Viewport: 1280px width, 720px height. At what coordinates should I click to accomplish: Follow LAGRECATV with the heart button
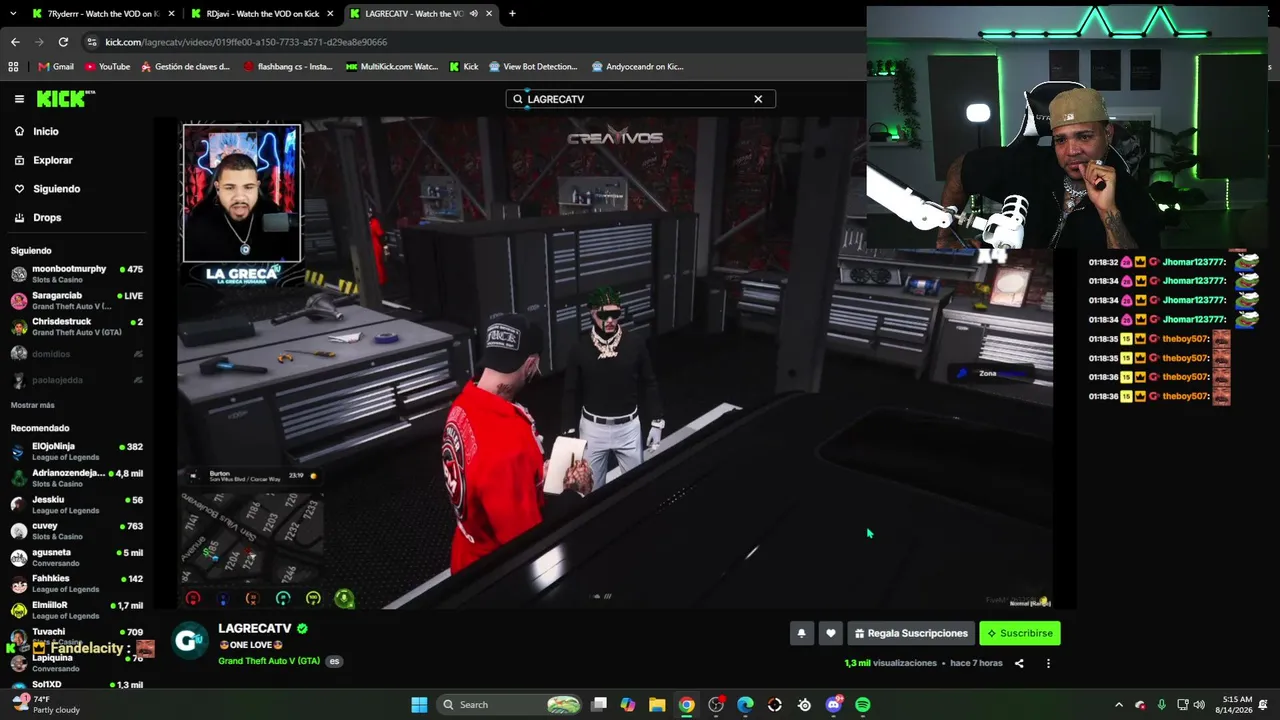pos(830,633)
